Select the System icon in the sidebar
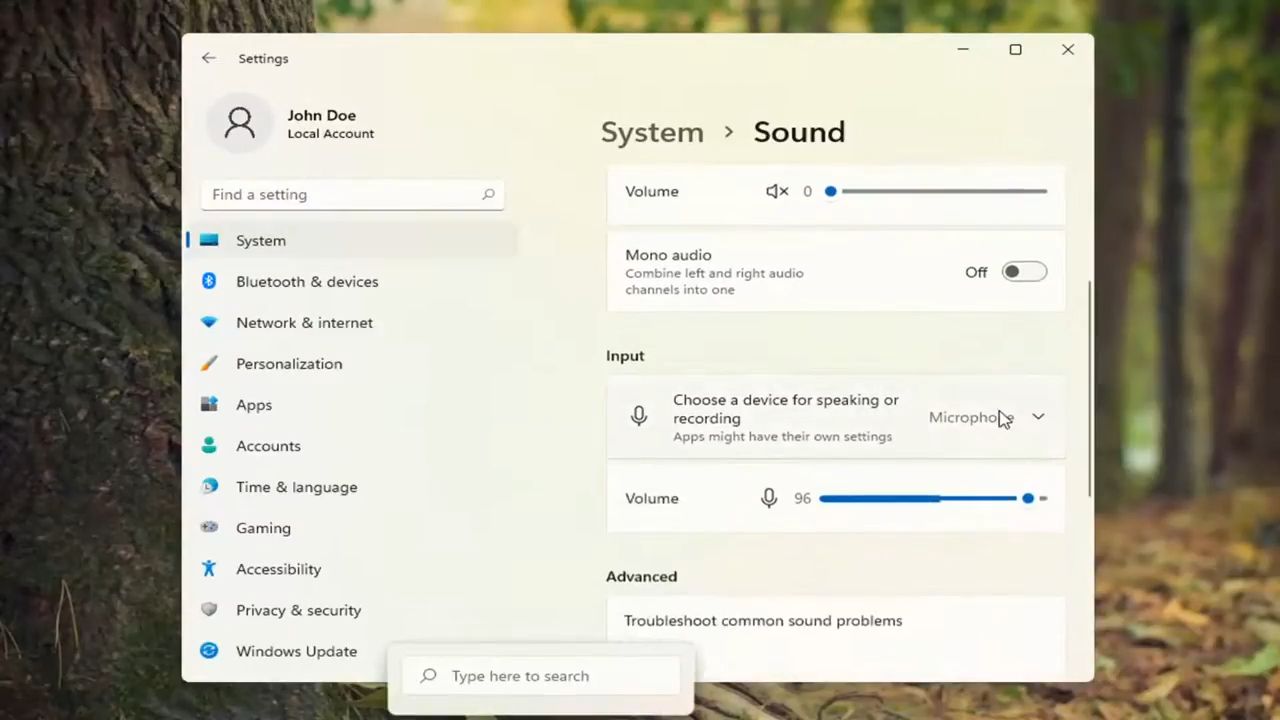Viewport: 1280px width, 720px height. click(260, 240)
